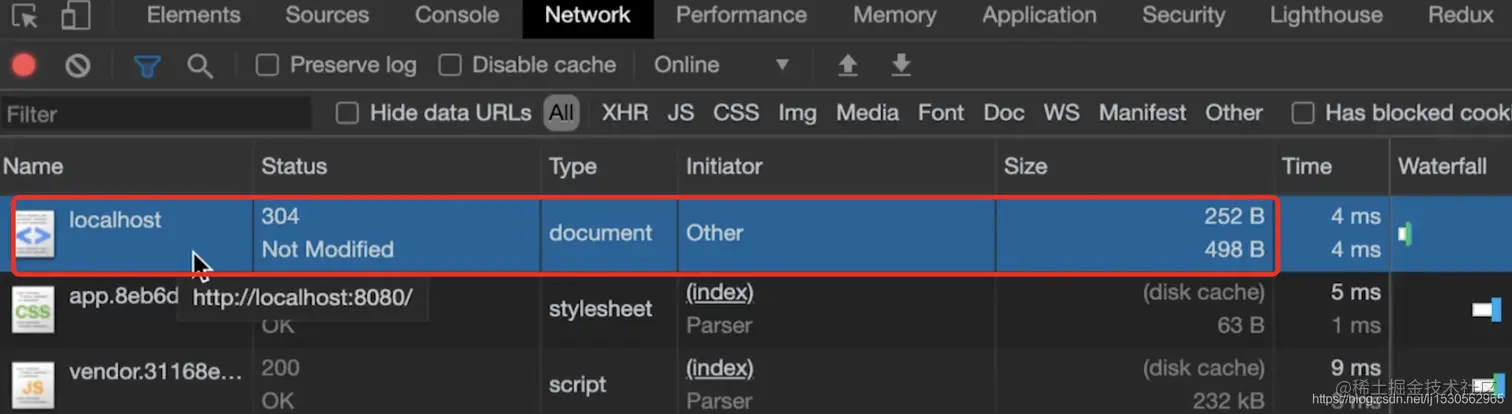The width and height of the screenshot is (1512, 414).
Task: Filter requests by Doc
Action: pos(1004,113)
